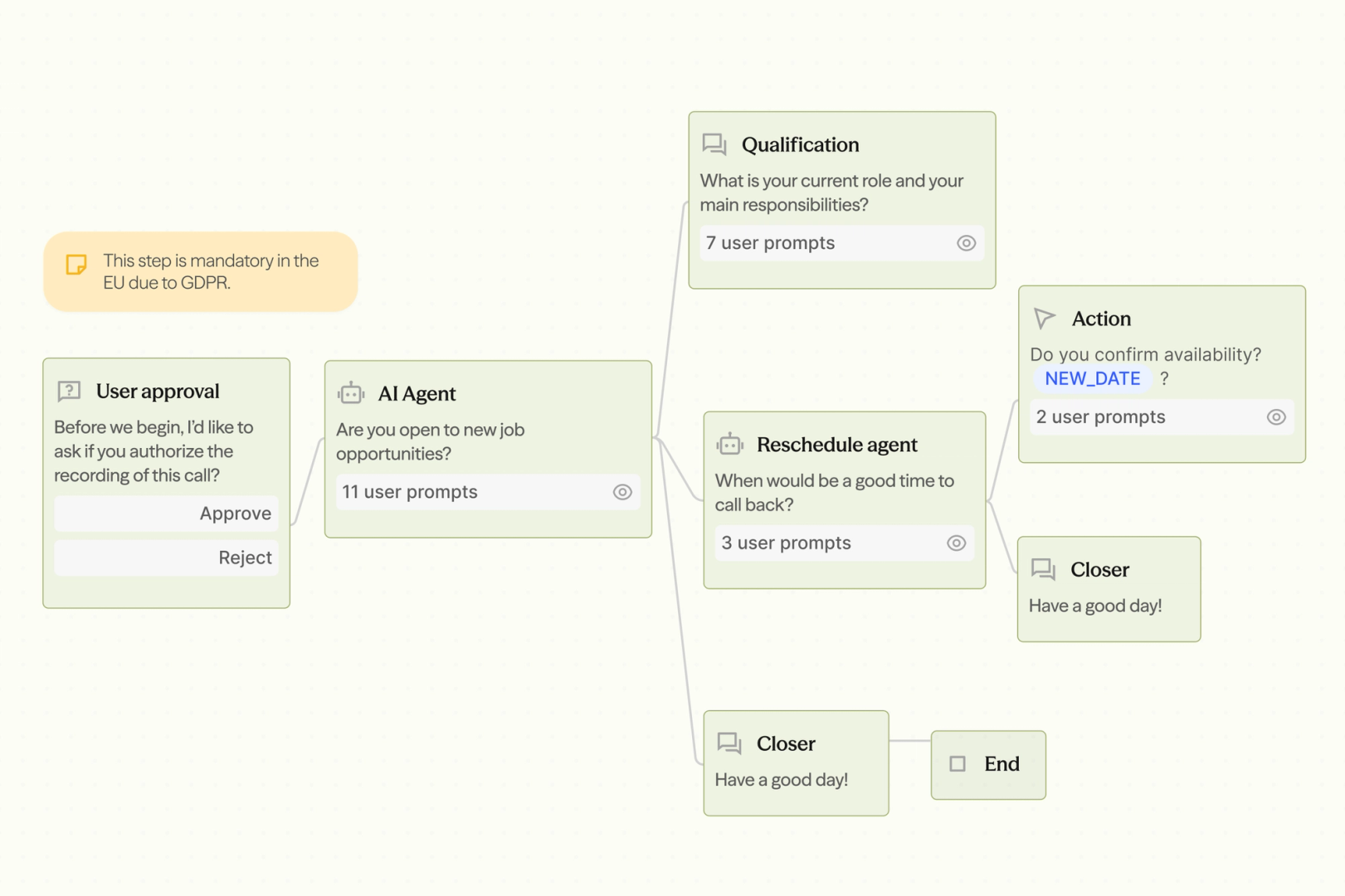Open the Reschedule agent node title
1345x896 pixels.
[836, 445]
